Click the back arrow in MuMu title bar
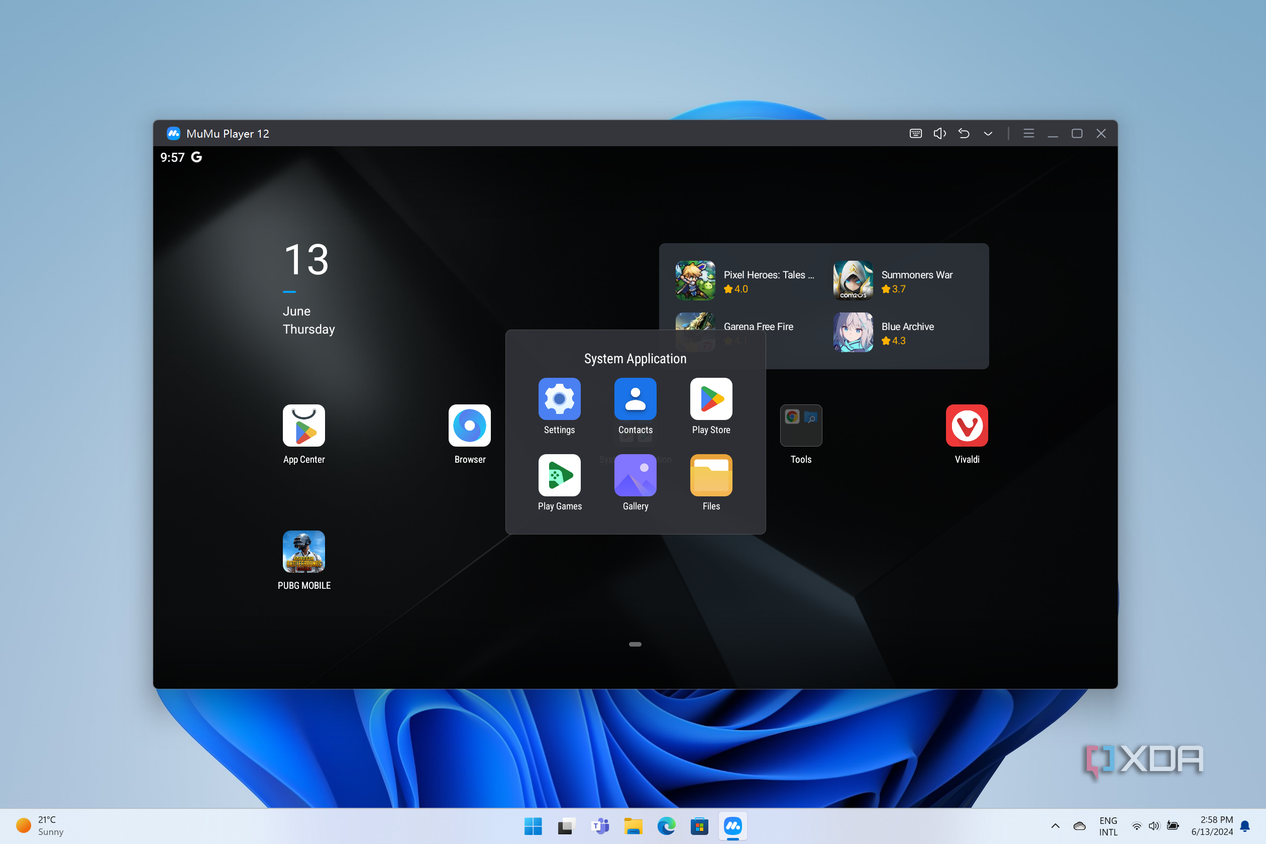1266x844 pixels. tap(964, 133)
